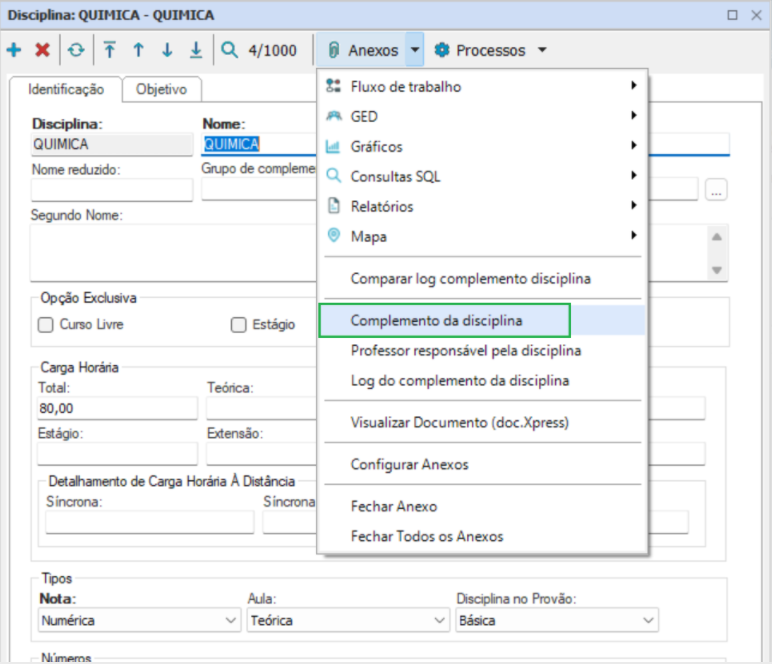The height and width of the screenshot is (664, 772).
Task: Go to the next record
Action: click(x=167, y=50)
